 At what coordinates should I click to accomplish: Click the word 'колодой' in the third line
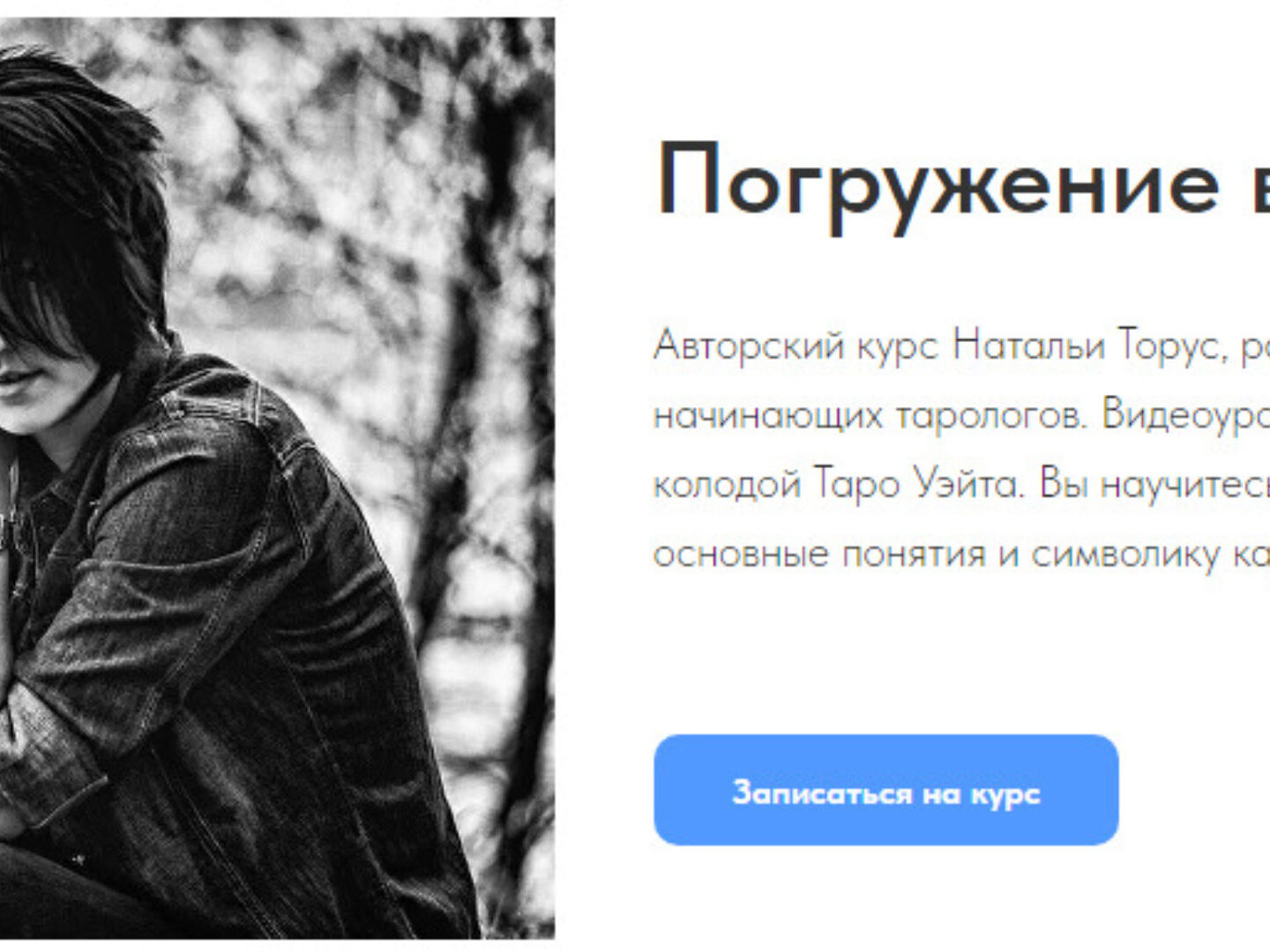click(x=727, y=483)
